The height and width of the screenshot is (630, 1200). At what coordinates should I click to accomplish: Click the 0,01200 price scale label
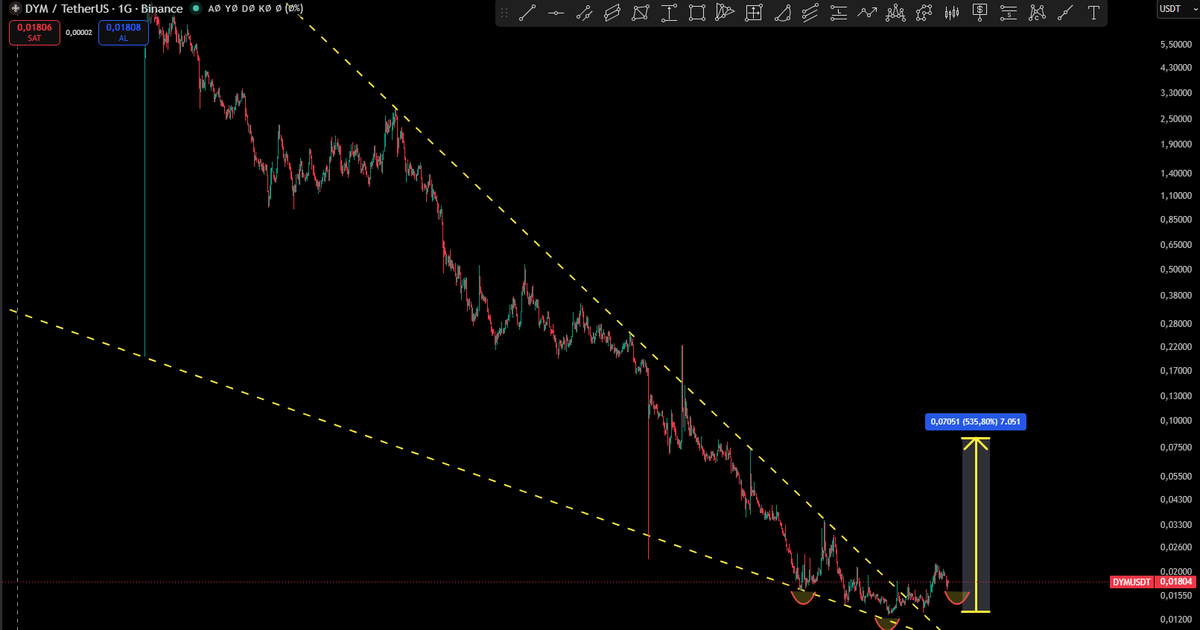pos(1175,621)
